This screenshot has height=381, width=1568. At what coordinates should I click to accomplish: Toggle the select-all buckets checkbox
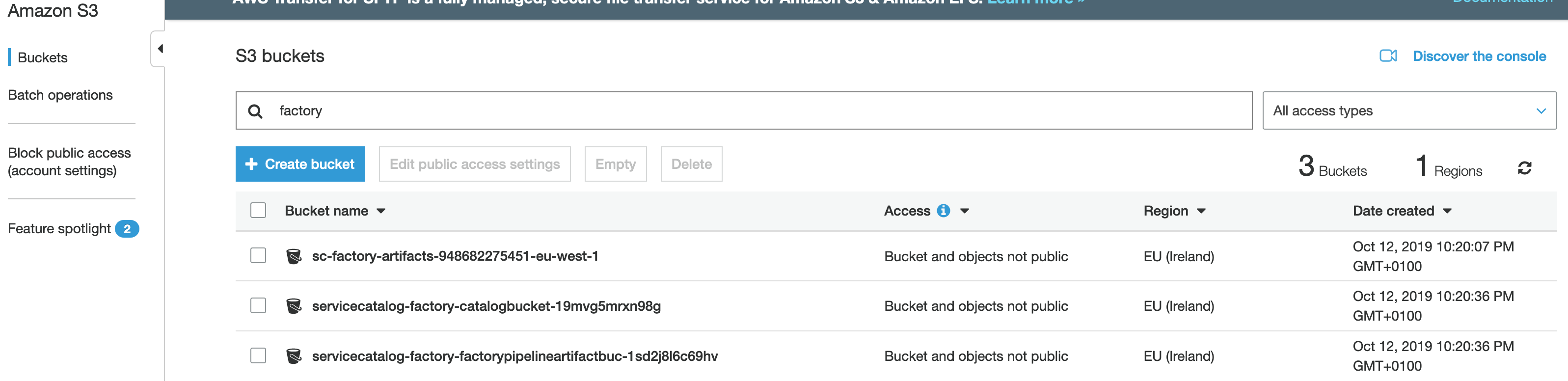pos(258,211)
